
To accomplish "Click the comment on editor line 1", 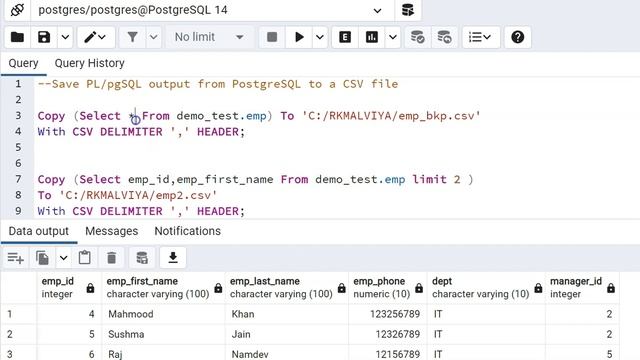I will click(x=218, y=84).
